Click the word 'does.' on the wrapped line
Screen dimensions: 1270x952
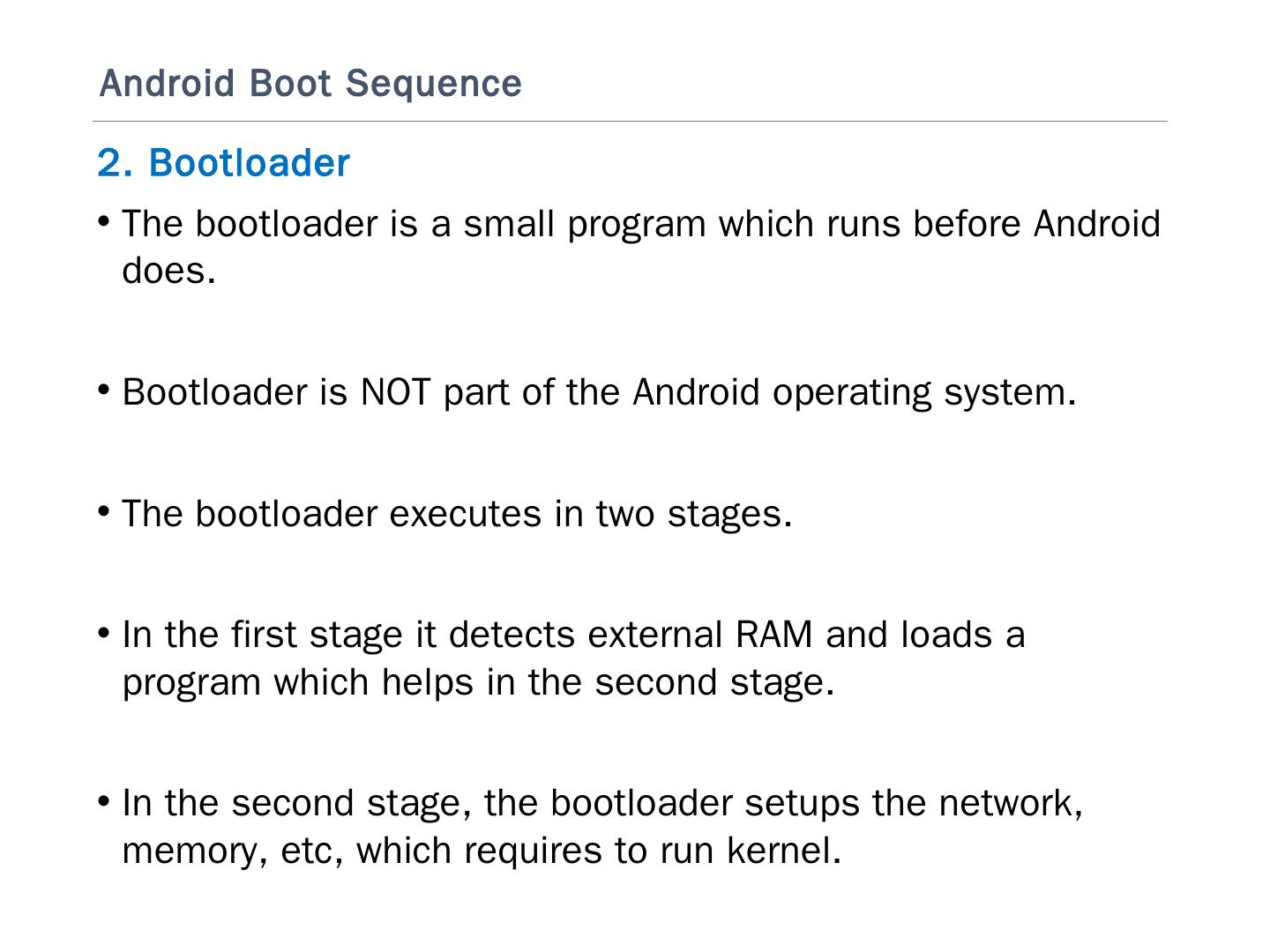click(168, 271)
